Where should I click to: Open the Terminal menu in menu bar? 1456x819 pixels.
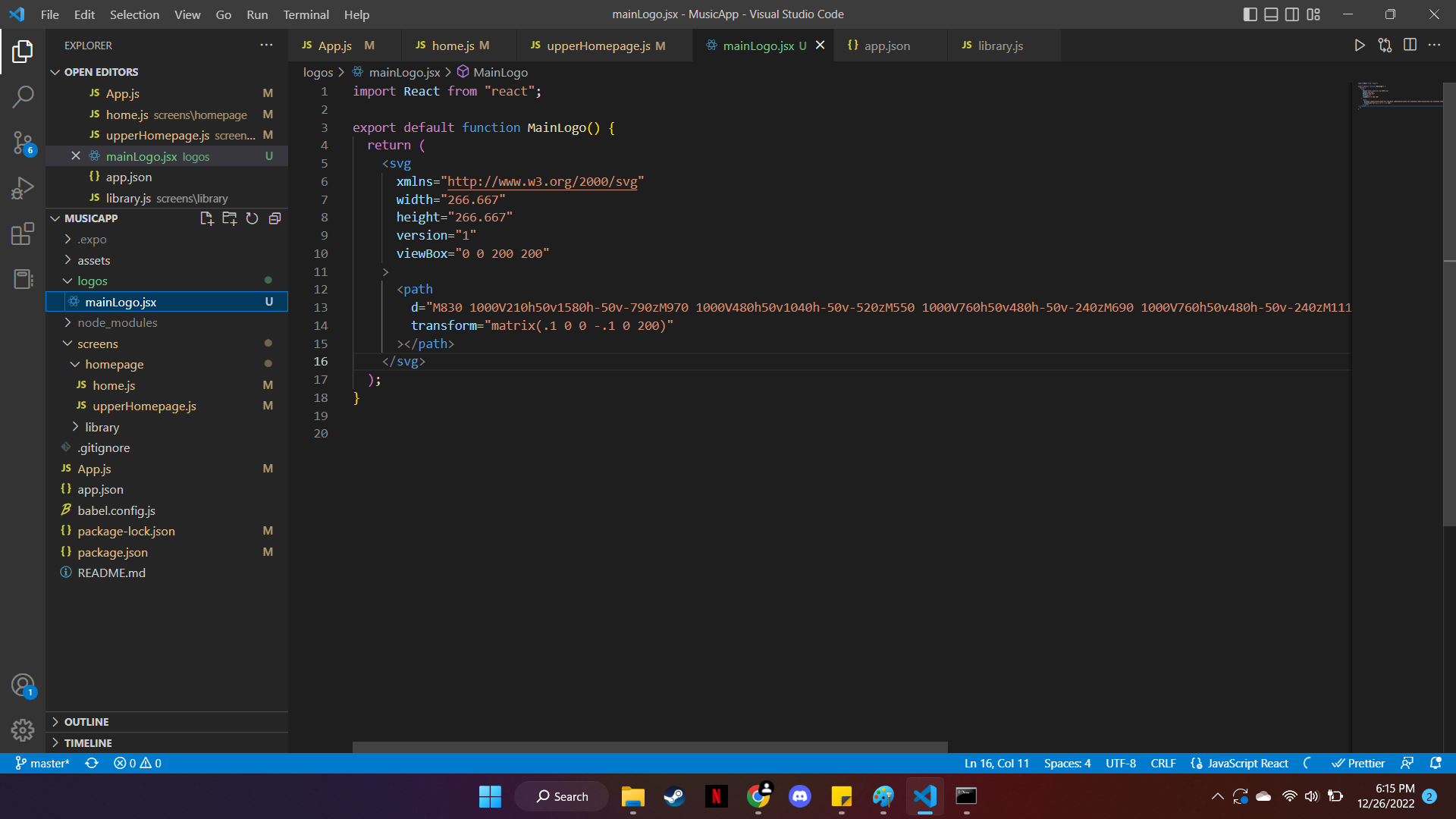click(x=303, y=14)
